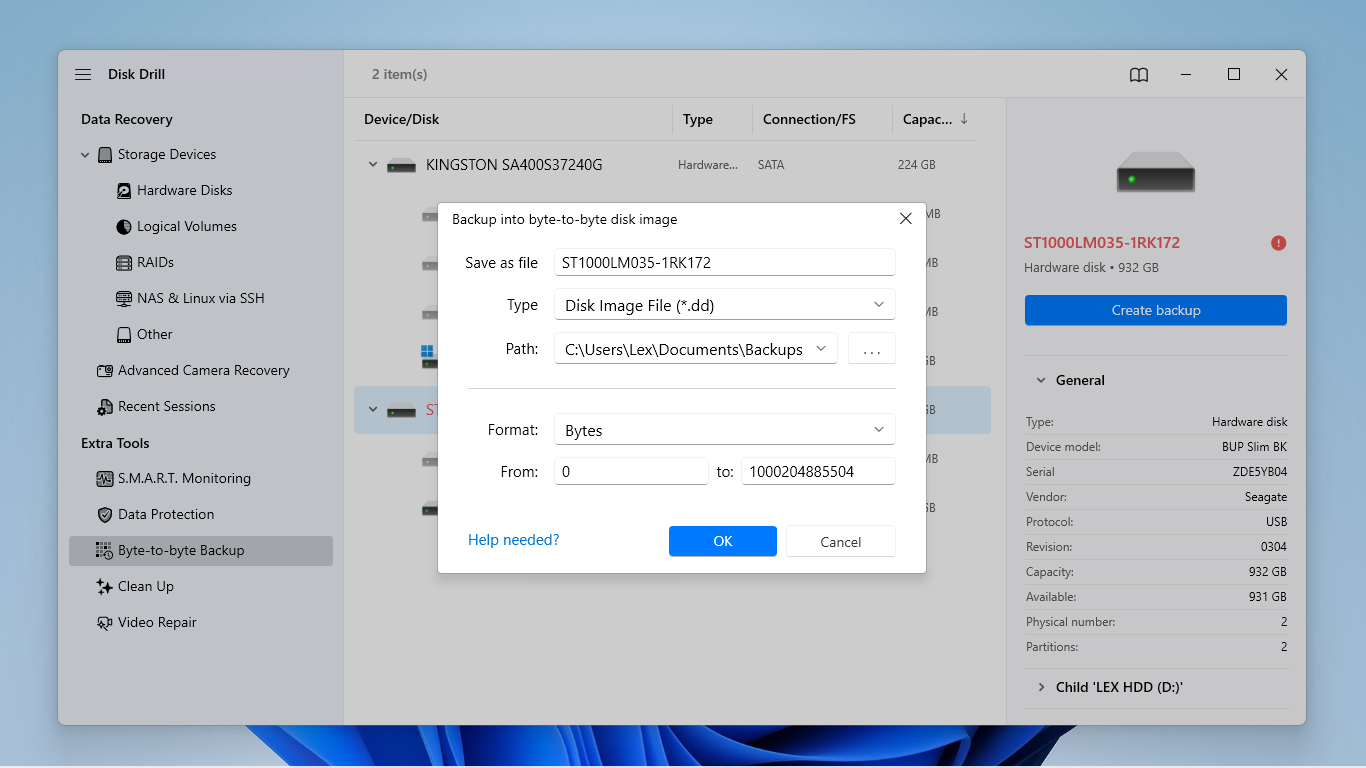This screenshot has height=768, width=1366.
Task: Click the Advanced Camera Recovery icon
Action: point(105,371)
